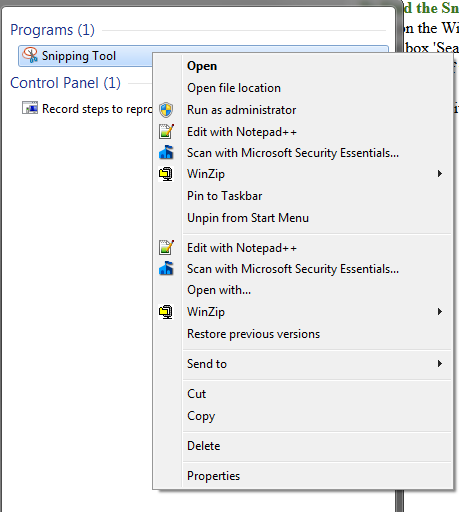Expand the second WinZip submenu arrow
Image resolution: width=459 pixels, height=512 pixels.
[440, 312]
